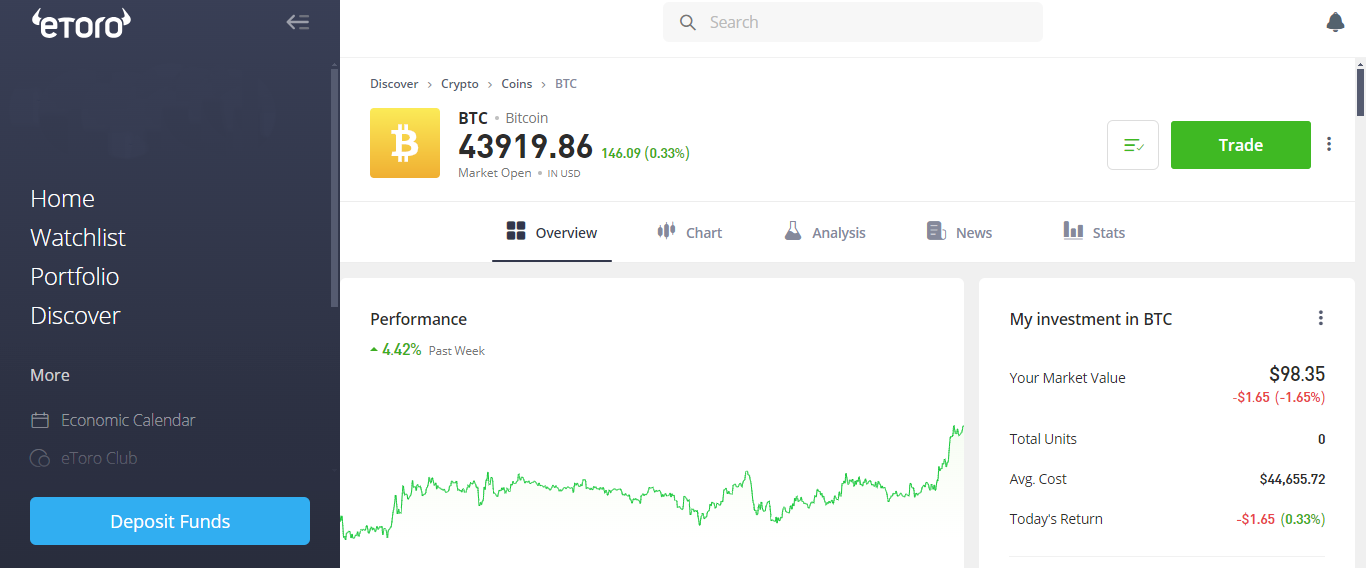Click the News document icon

(x=936, y=231)
